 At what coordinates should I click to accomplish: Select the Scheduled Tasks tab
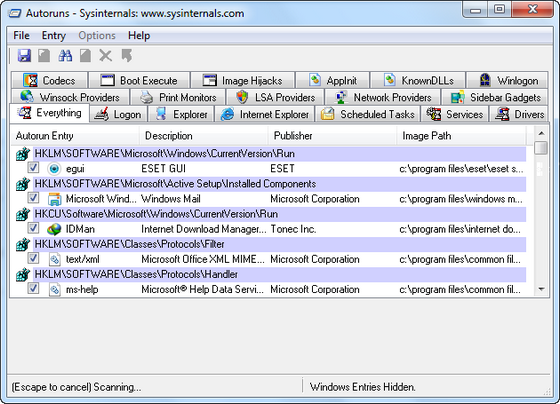pyautogui.click(x=368, y=114)
